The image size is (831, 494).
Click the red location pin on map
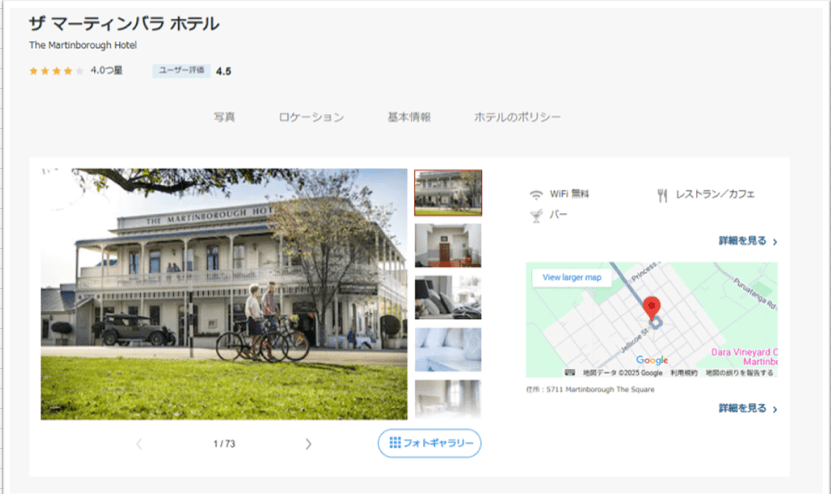651,307
